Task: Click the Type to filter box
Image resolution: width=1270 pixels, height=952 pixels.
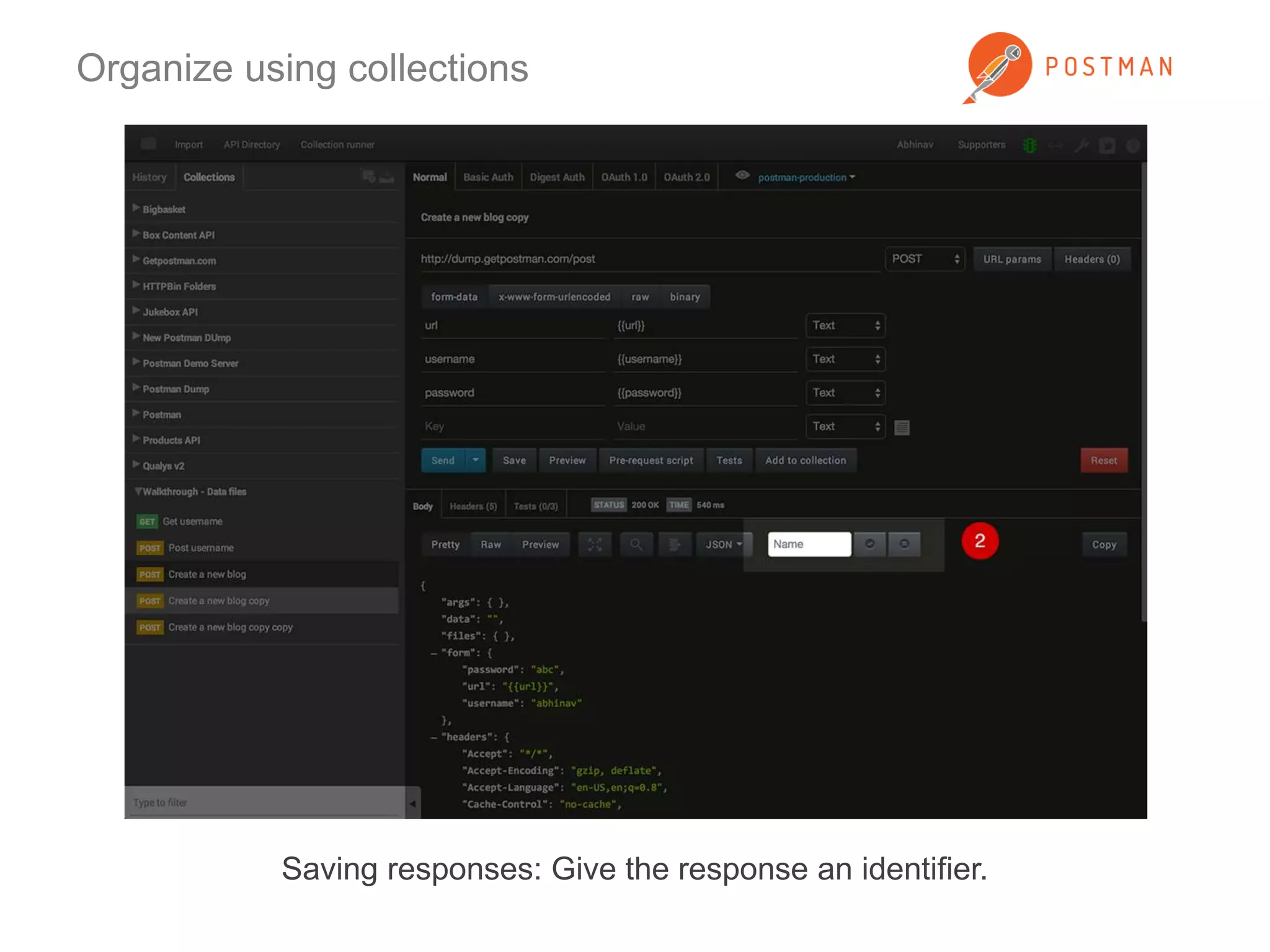Action: point(265,803)
